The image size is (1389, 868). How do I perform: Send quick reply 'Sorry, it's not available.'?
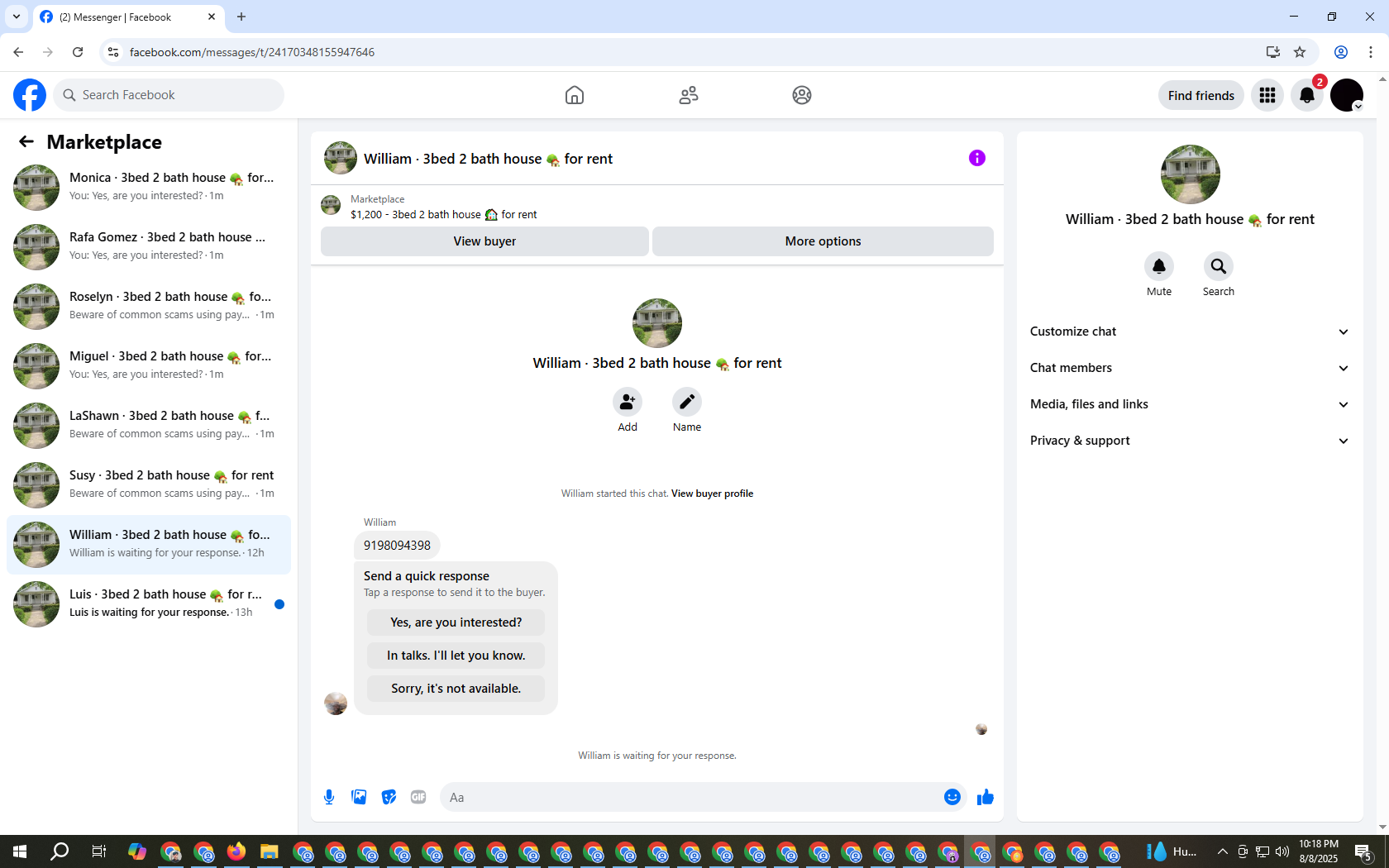(456, 689)
